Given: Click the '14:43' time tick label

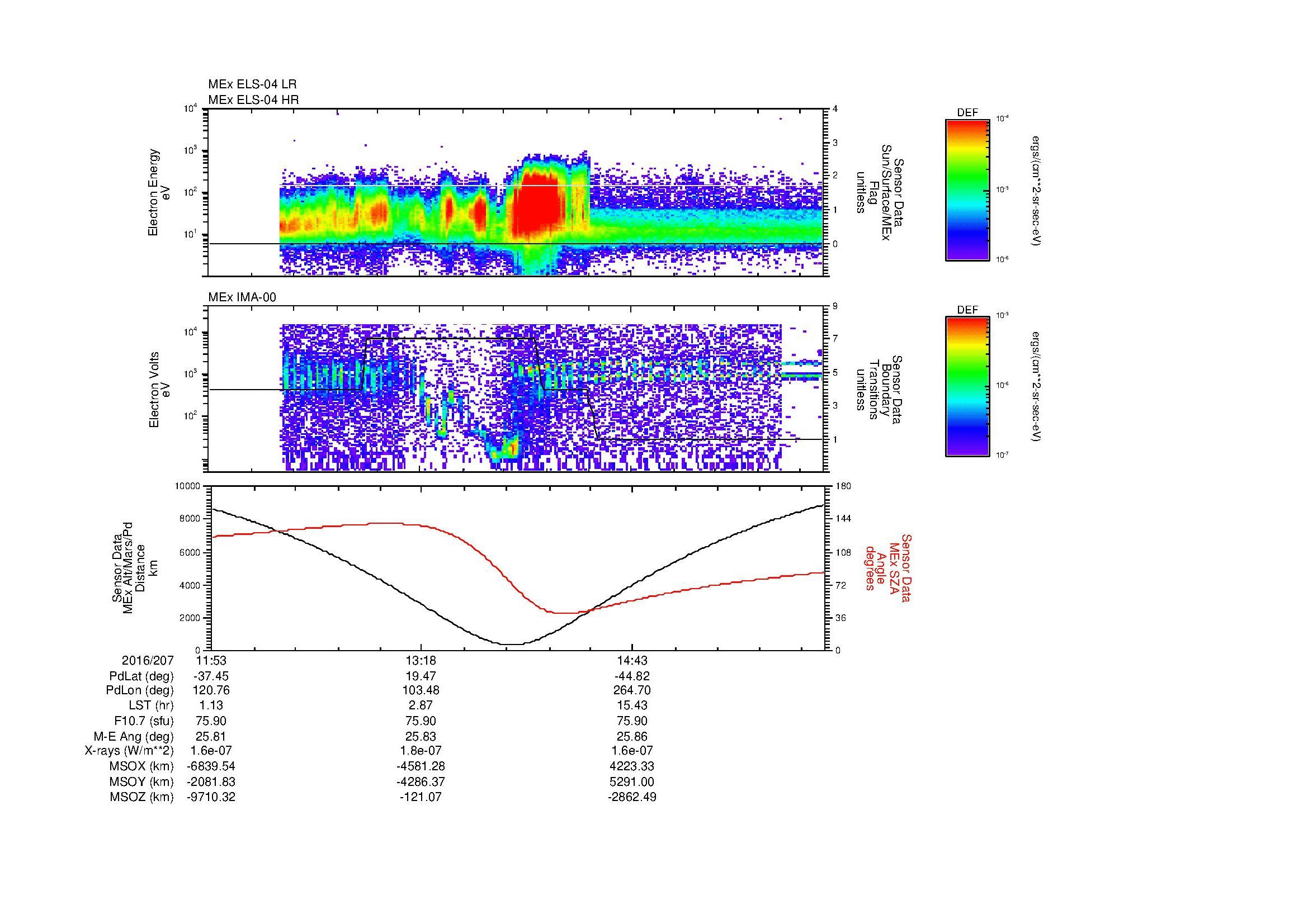Looking at the screenshot, I should coord(632,661).
